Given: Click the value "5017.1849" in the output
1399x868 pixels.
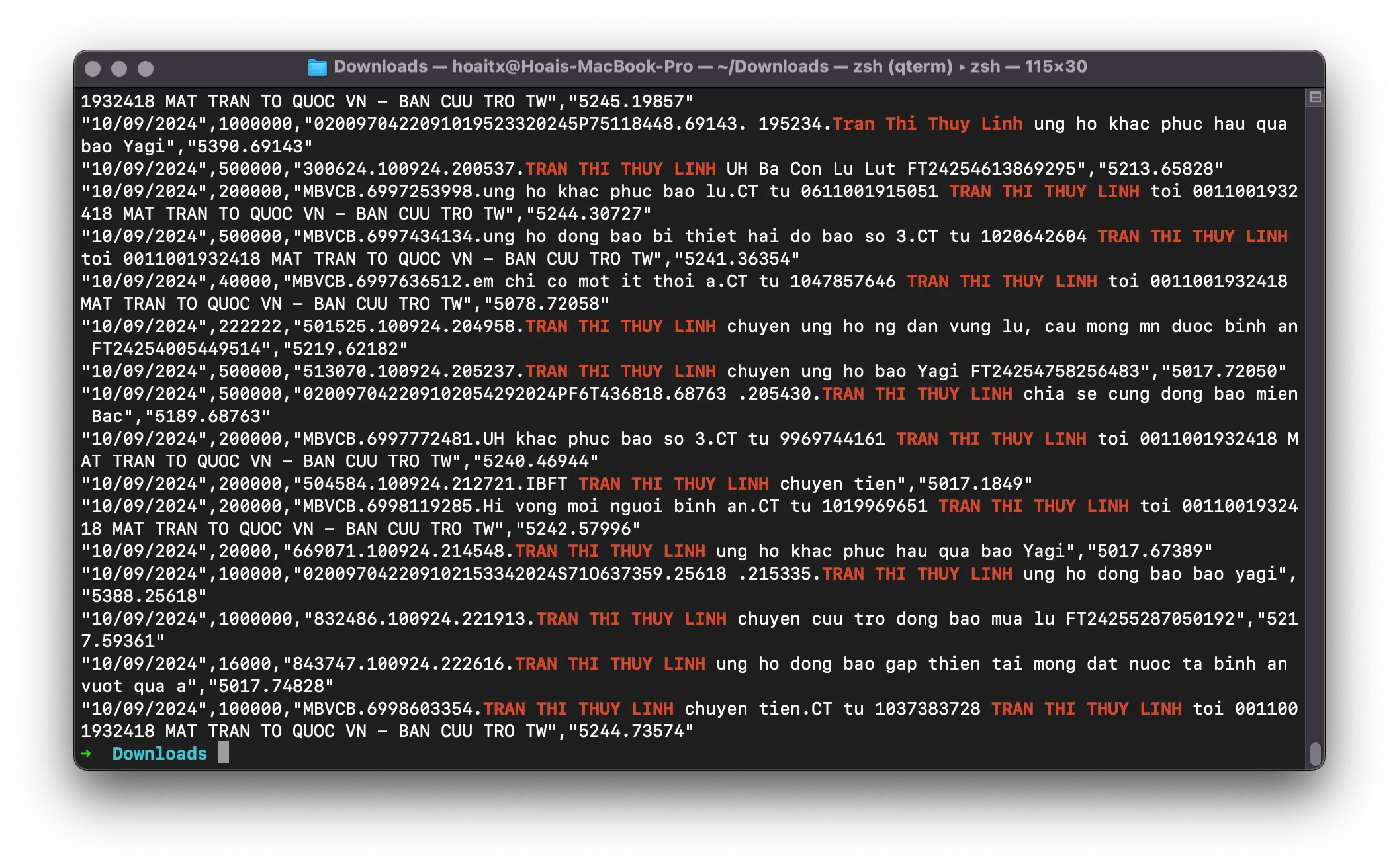Looking at the screenshot, I should coord(975,484).
